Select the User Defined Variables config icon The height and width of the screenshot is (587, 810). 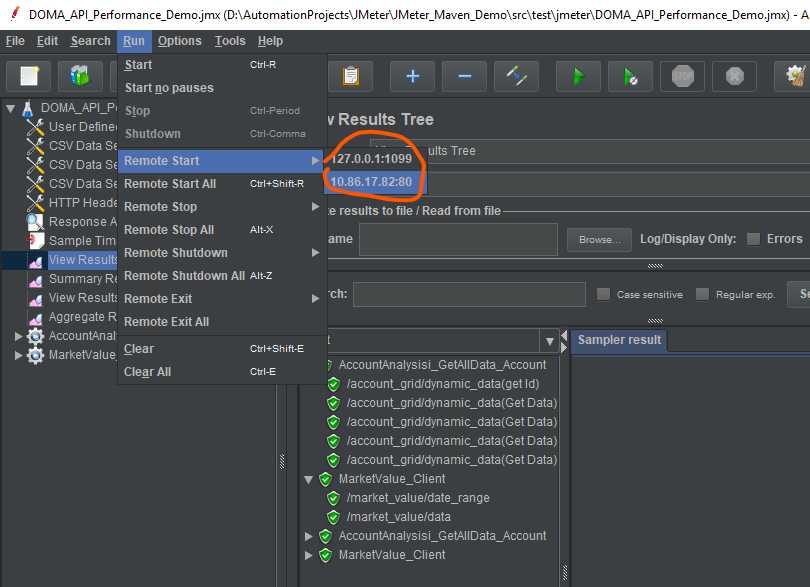click(x=35, y=127)
